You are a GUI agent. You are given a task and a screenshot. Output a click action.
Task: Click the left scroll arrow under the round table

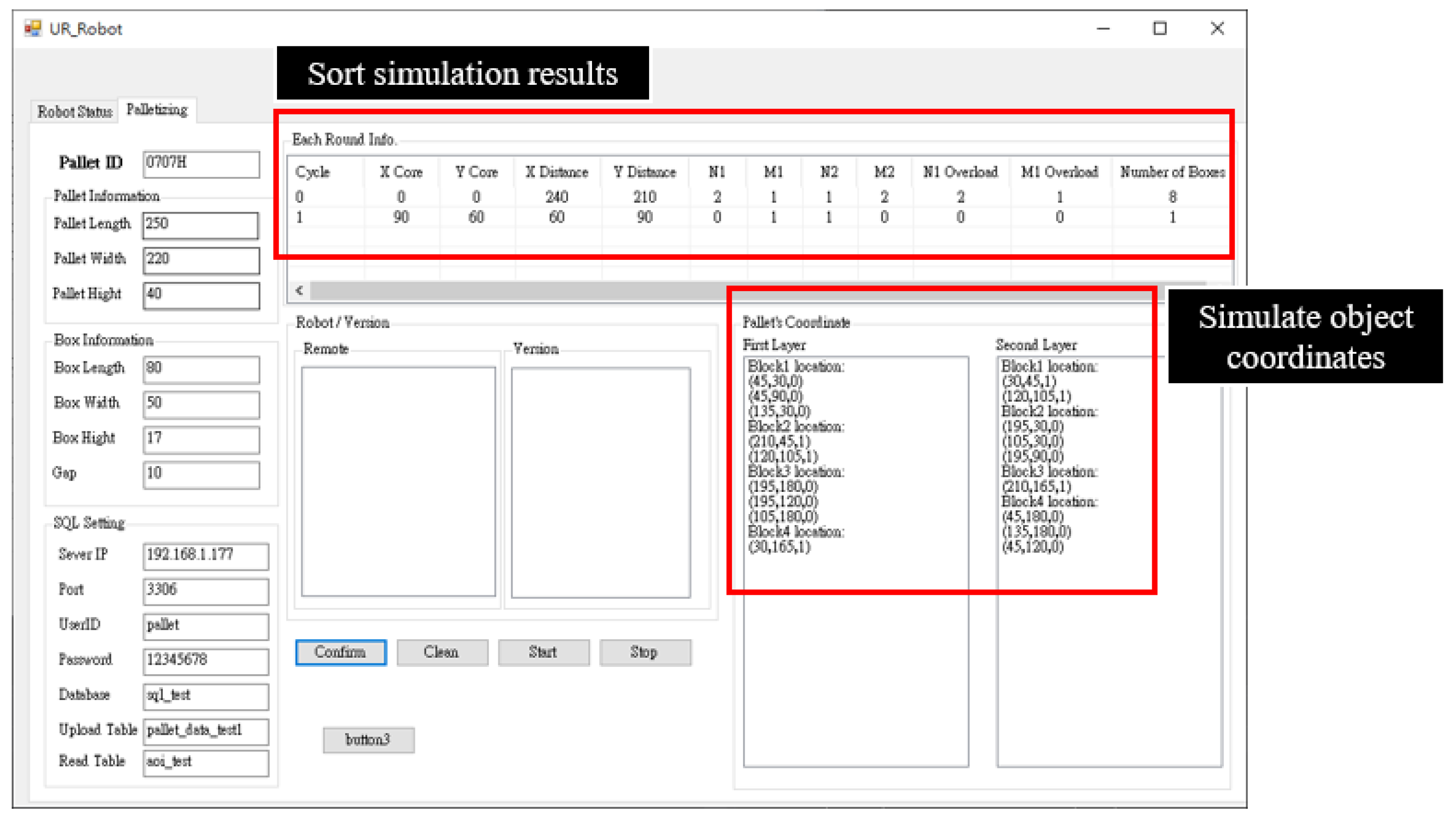pyautogui.click(x=299, y=291)
